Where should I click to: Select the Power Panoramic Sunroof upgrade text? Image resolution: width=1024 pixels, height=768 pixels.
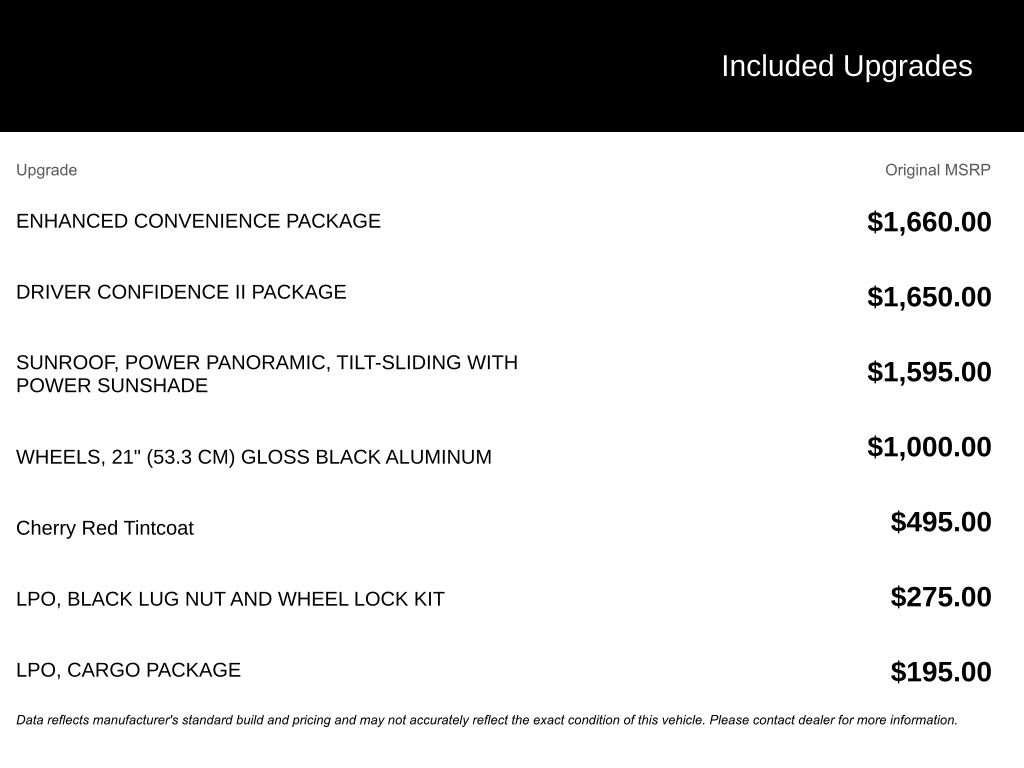[x=266, y=374]
